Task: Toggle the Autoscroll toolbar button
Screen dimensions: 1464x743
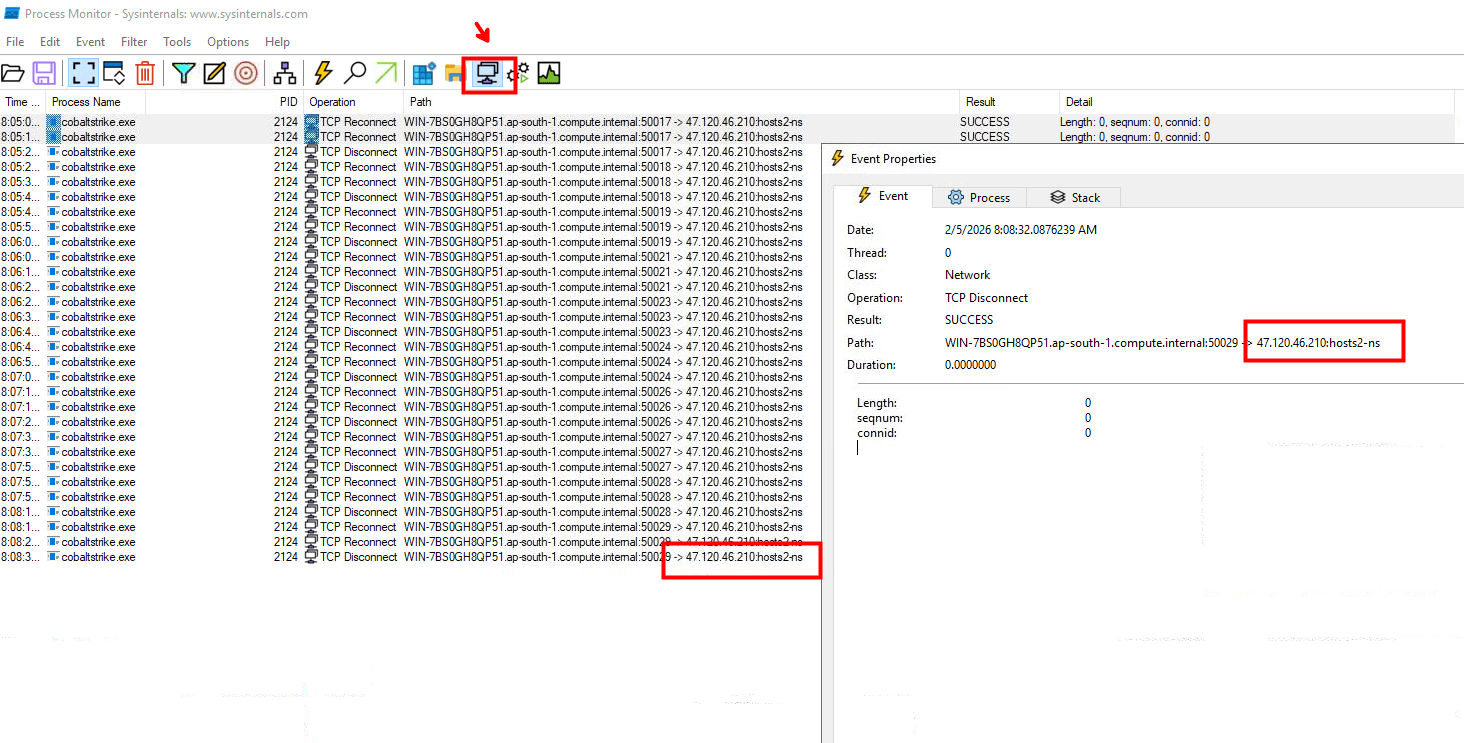Action: click(114, 73)
